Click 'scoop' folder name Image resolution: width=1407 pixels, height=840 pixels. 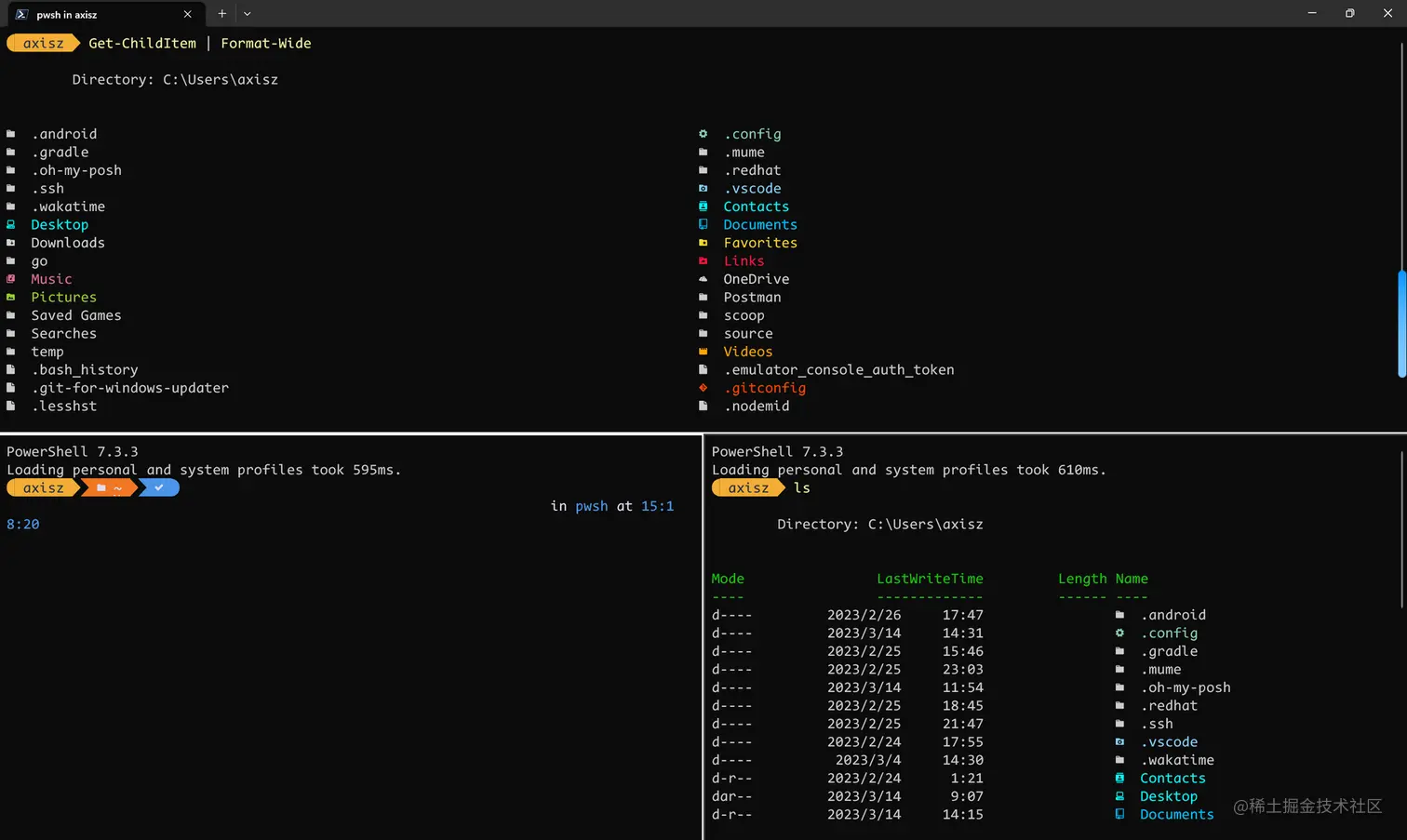744,315
